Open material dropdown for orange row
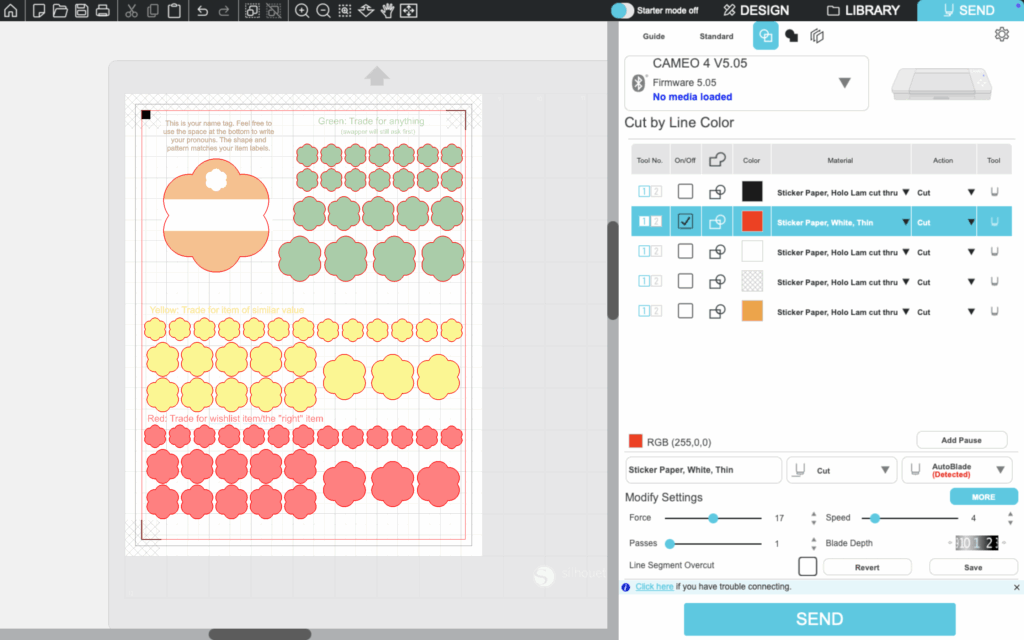 click(906, 312)
